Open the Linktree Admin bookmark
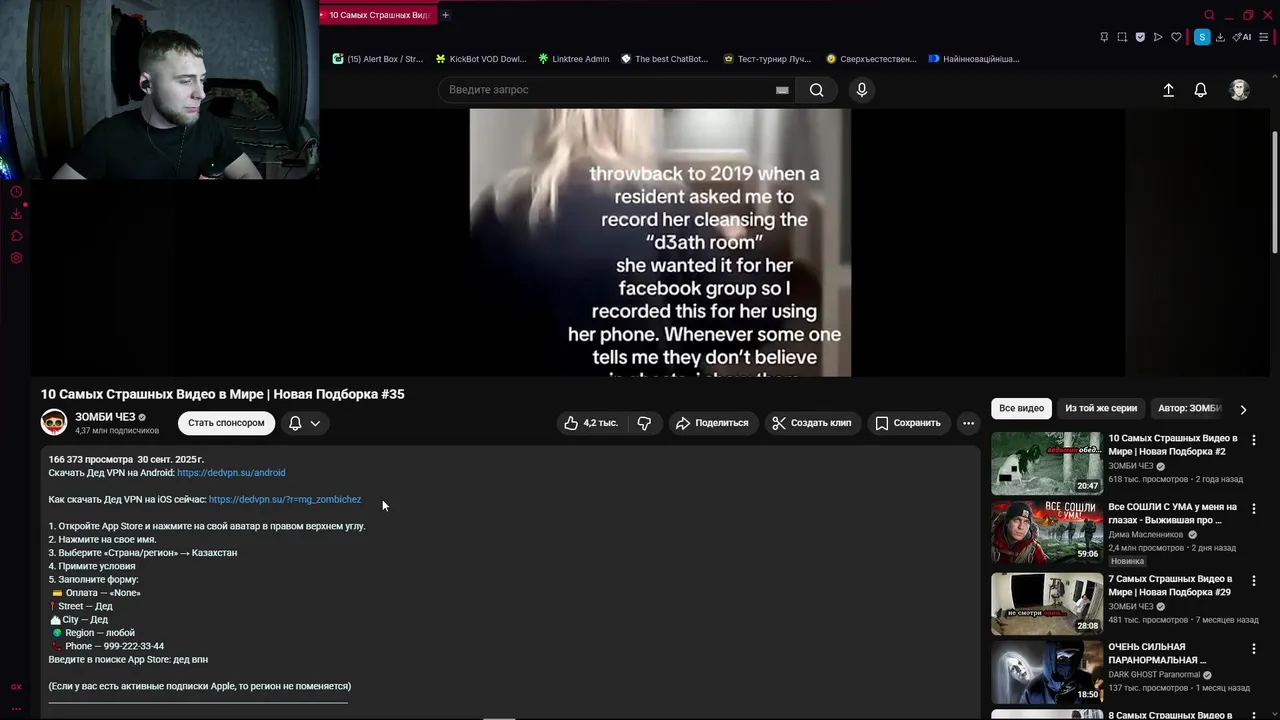The height and width of the screenshot is (720, 1280). (x=573, y=59)
